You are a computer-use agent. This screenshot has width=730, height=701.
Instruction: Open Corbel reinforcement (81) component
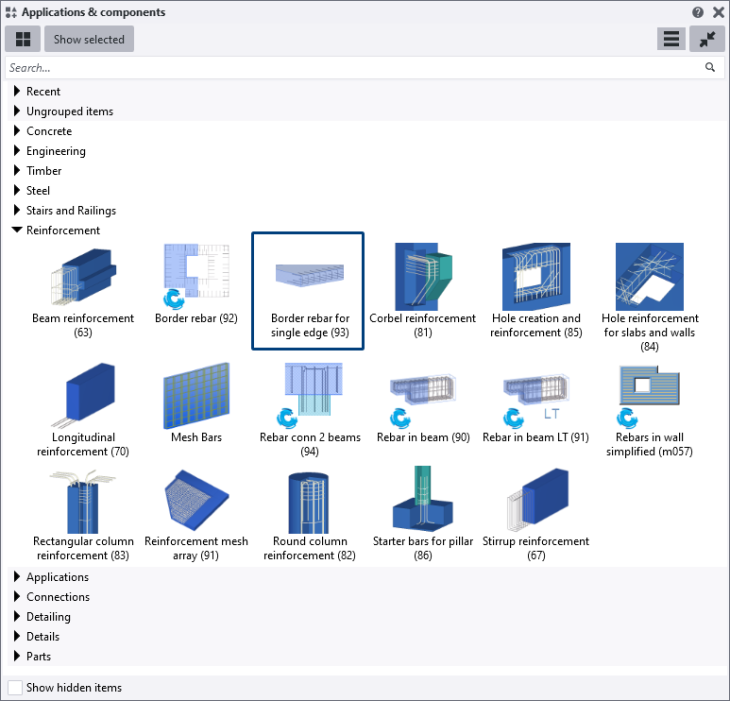pyautogui.click(x=422, y=291)
